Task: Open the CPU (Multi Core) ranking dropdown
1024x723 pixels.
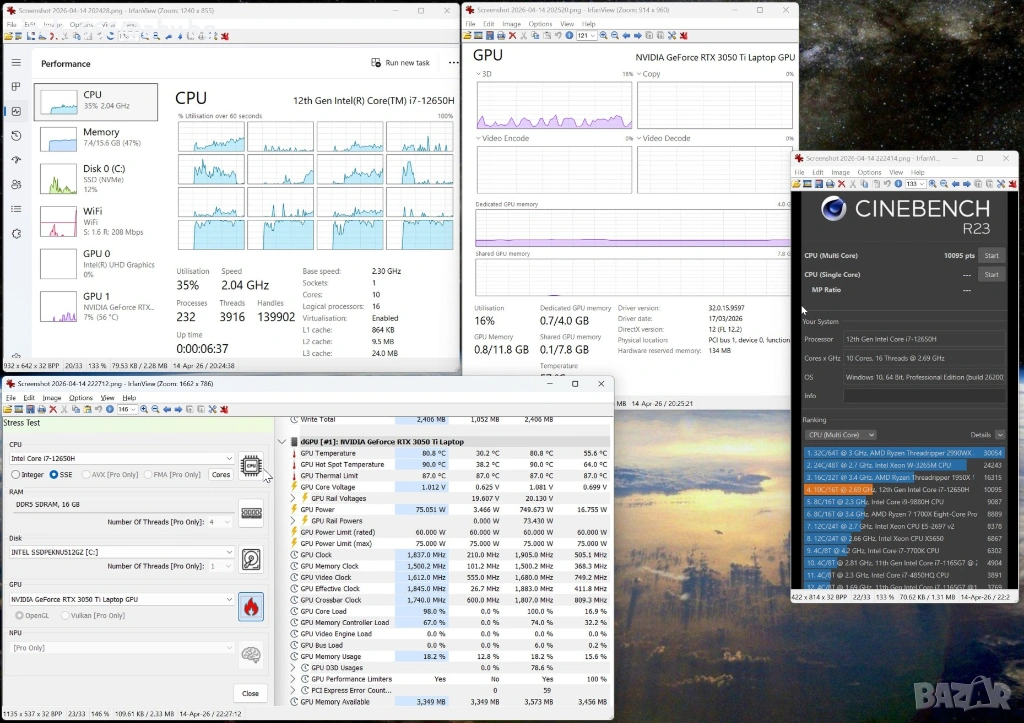Action: [841, 435]
